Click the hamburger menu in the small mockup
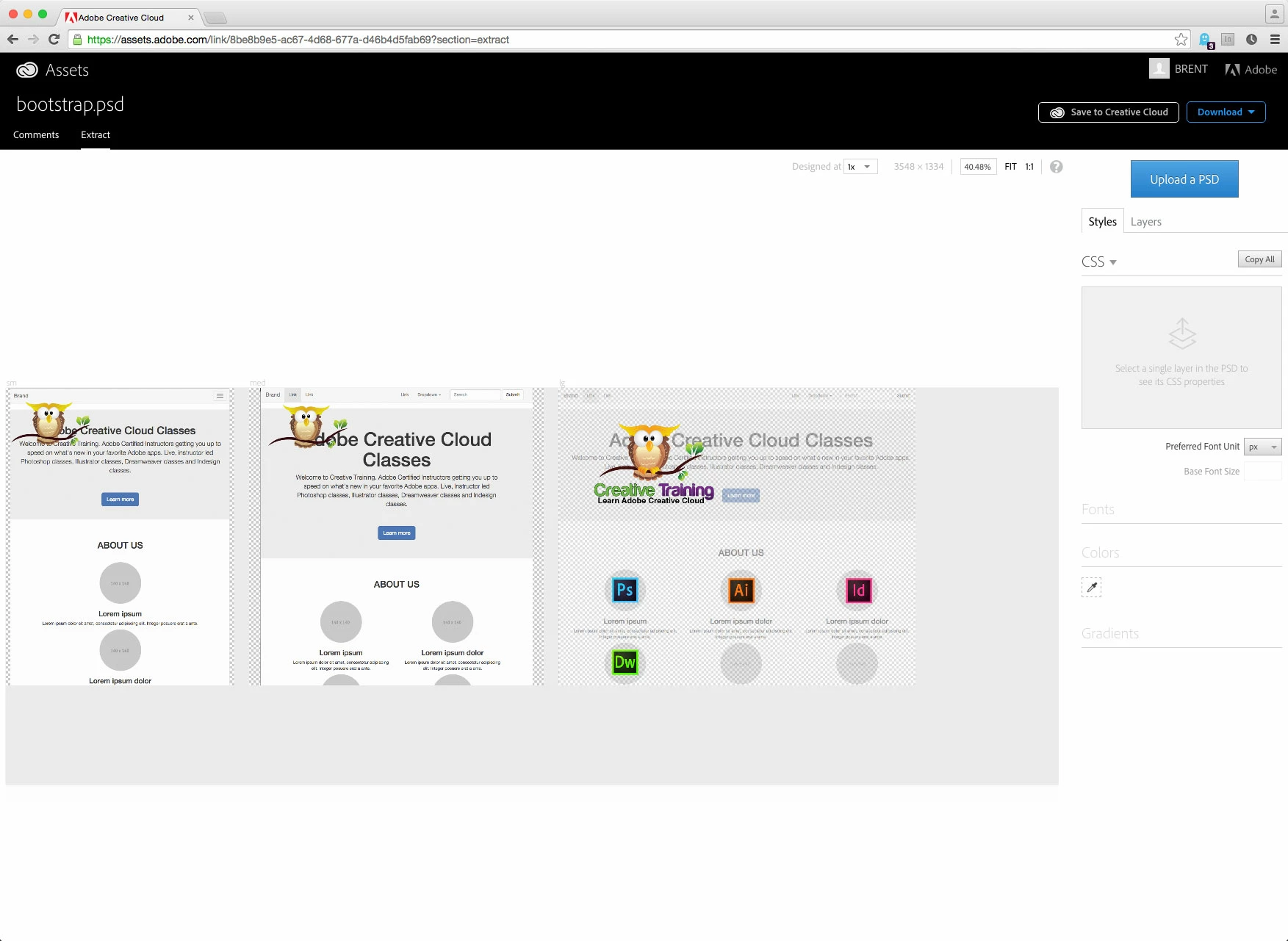The height and width of the screenshot is (941, 1288). pyautogui.click(x=220, y=396)
